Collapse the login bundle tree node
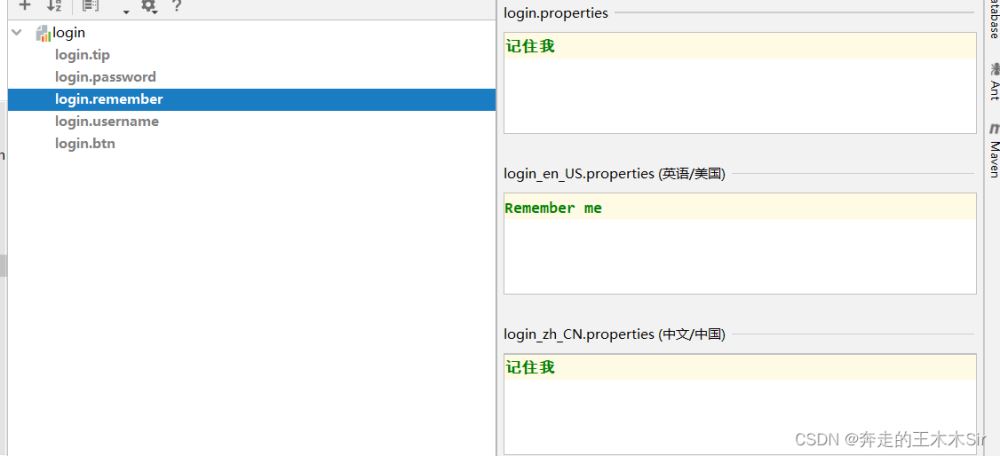 pos(17,33)
